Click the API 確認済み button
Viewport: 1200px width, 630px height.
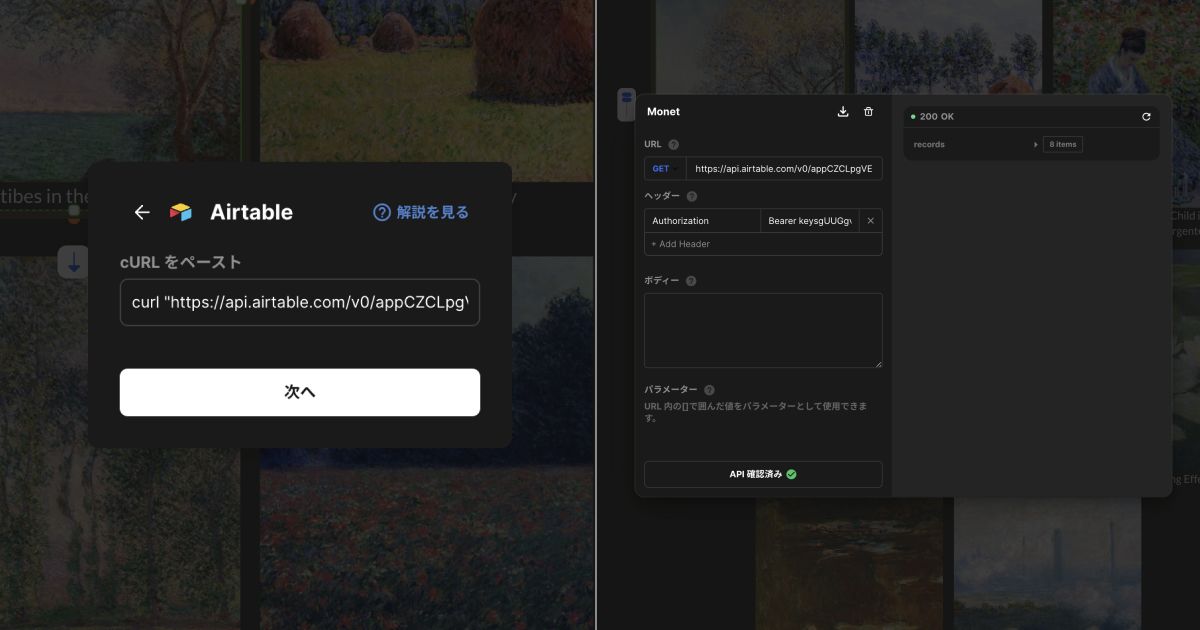(763, 474)
